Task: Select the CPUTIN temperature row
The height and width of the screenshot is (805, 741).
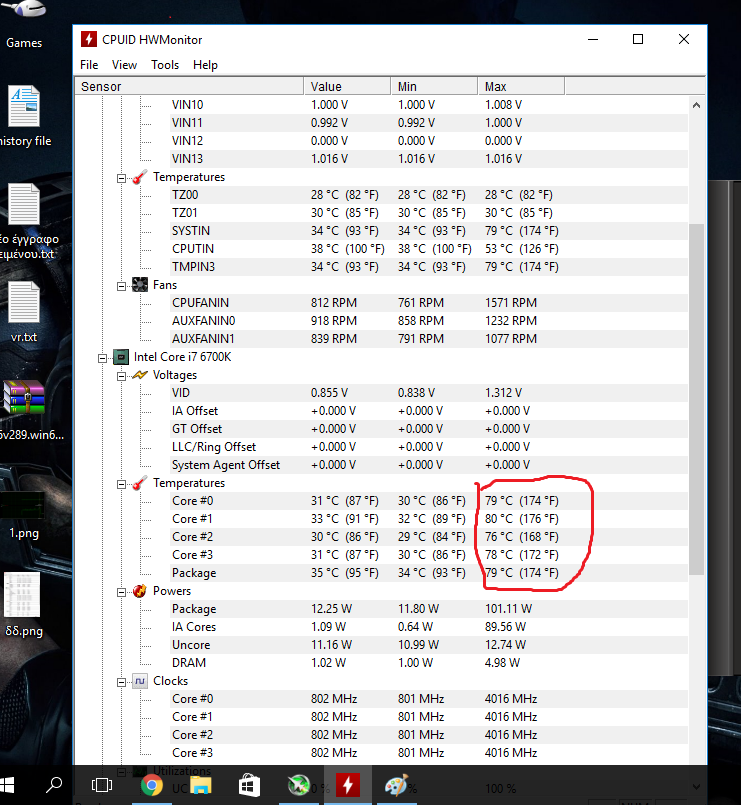Action: coord(380,249)
